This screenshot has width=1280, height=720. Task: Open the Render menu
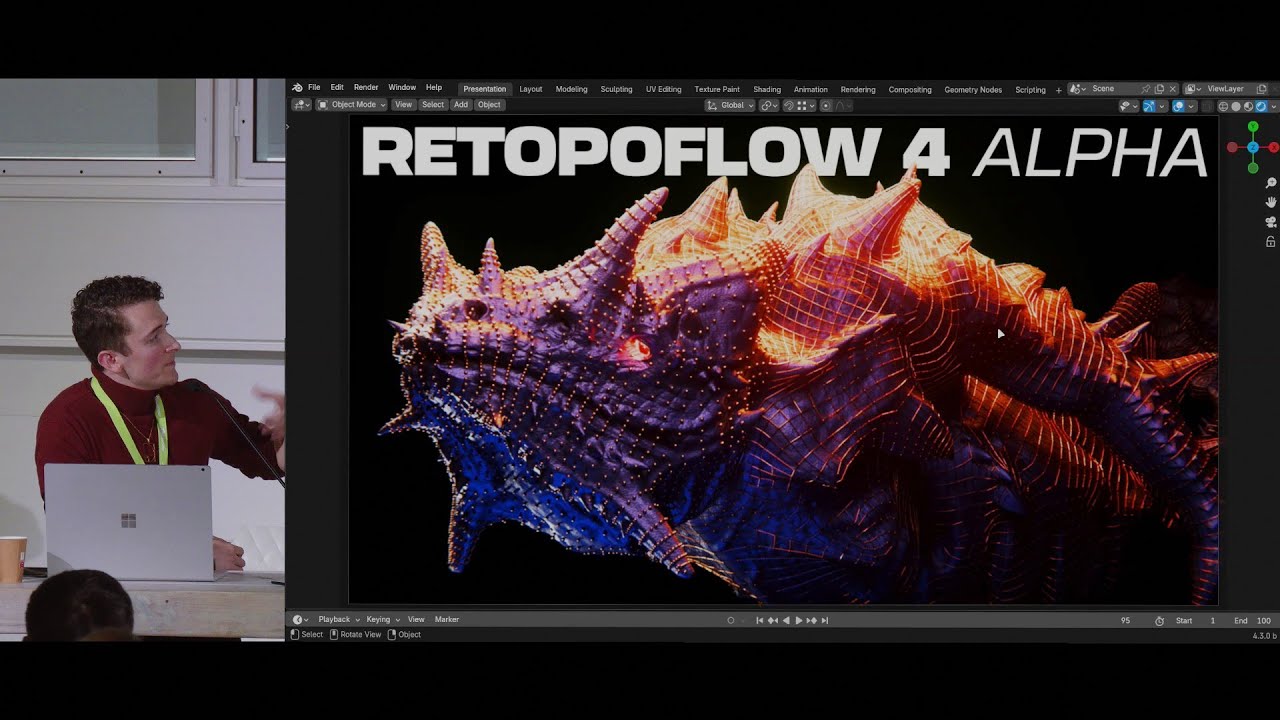(x=366, y=88)
